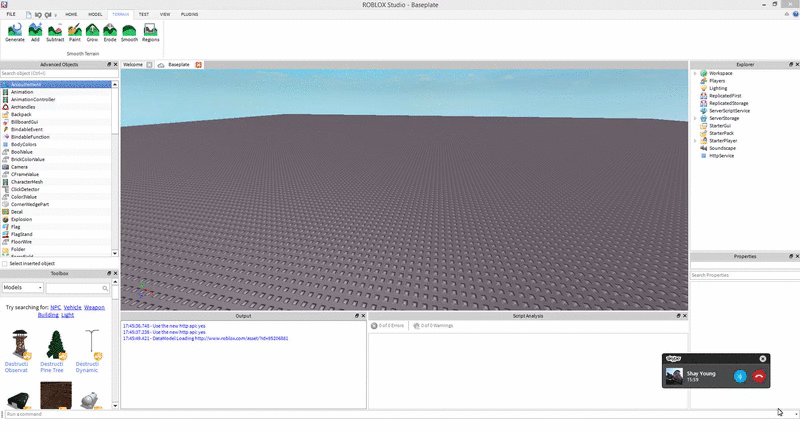Switch to the TEST ribbon tab

point(144,14)
